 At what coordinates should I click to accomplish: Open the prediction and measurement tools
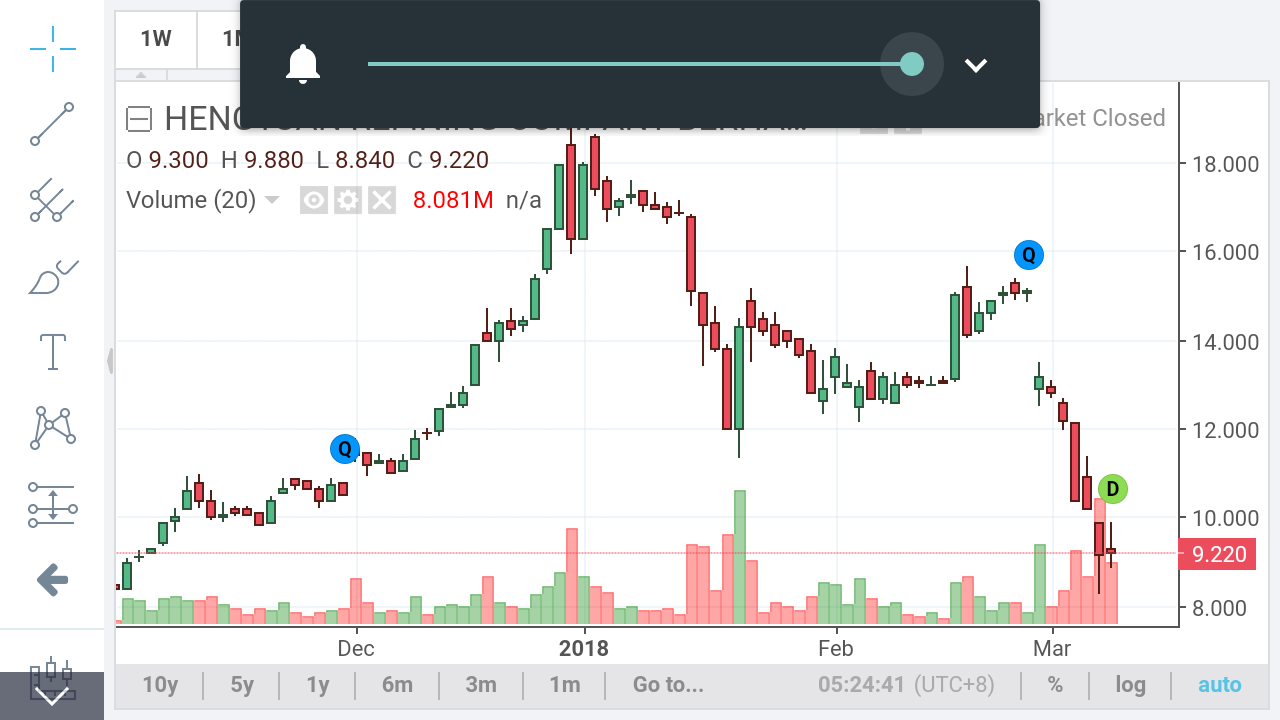pyautogui.click(x=52, y=504)
